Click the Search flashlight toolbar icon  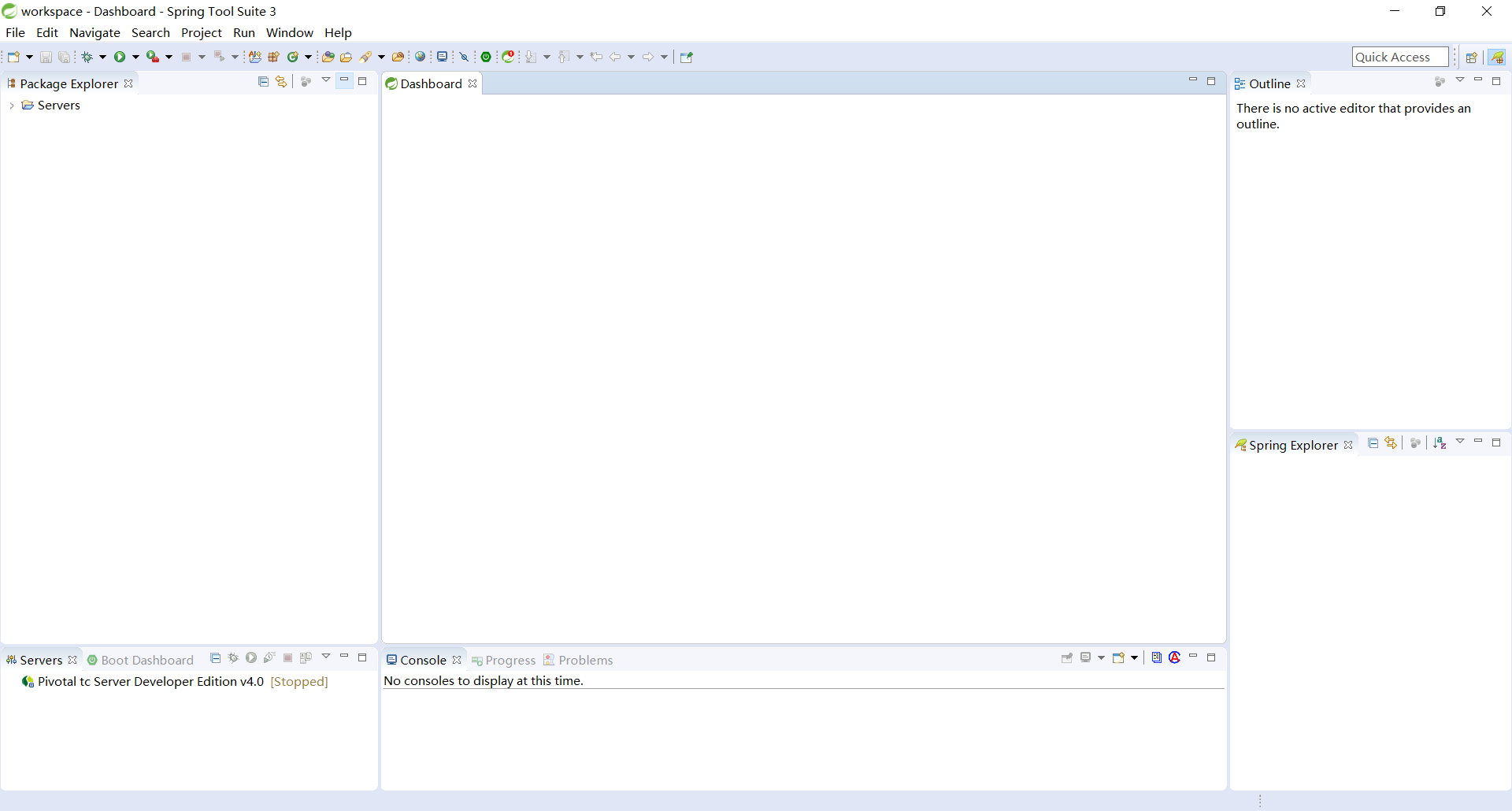point(366,57)
